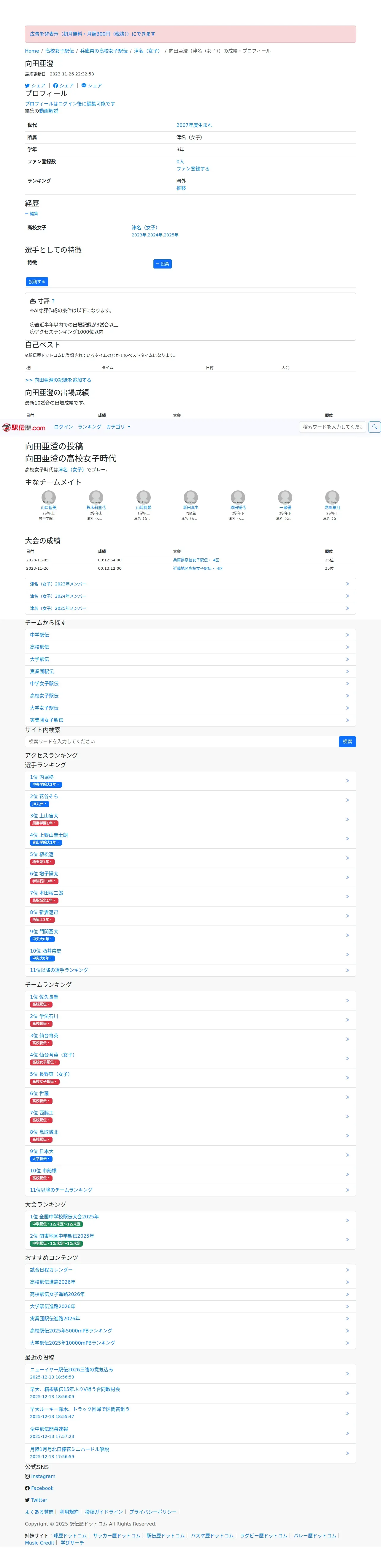Image resolution: width=381 pixels, height=1568 pixels.
Task: Open 原田暖花 teammate avatar
Action: tap(238, 497)
